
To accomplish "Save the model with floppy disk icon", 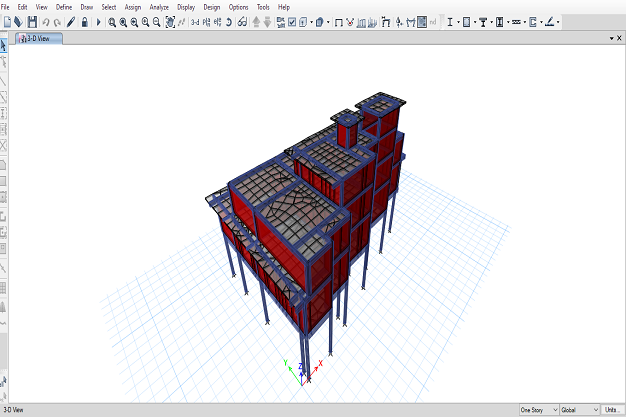I will 32,22.
